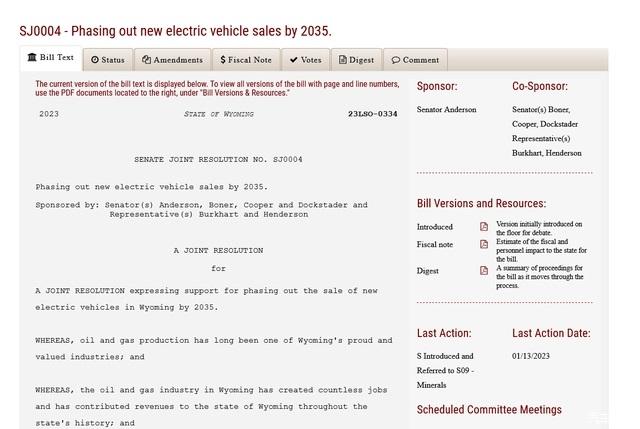Click the red current version notice text
The width and height of the screenshot is (640, 429).
pos(217,89)
